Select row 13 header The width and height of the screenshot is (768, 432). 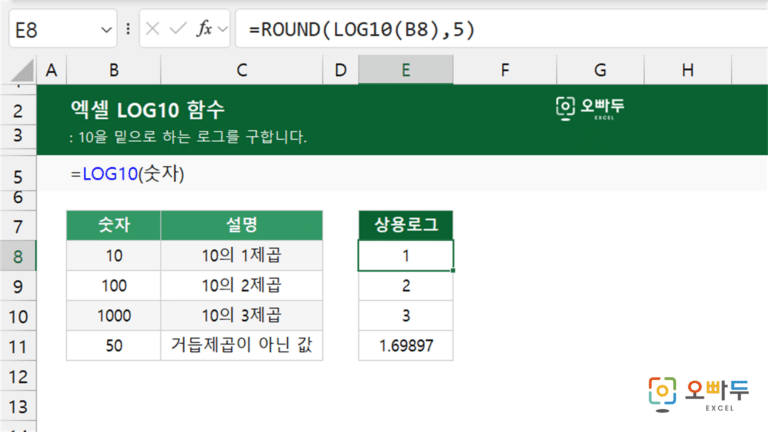tap(18, 407)
